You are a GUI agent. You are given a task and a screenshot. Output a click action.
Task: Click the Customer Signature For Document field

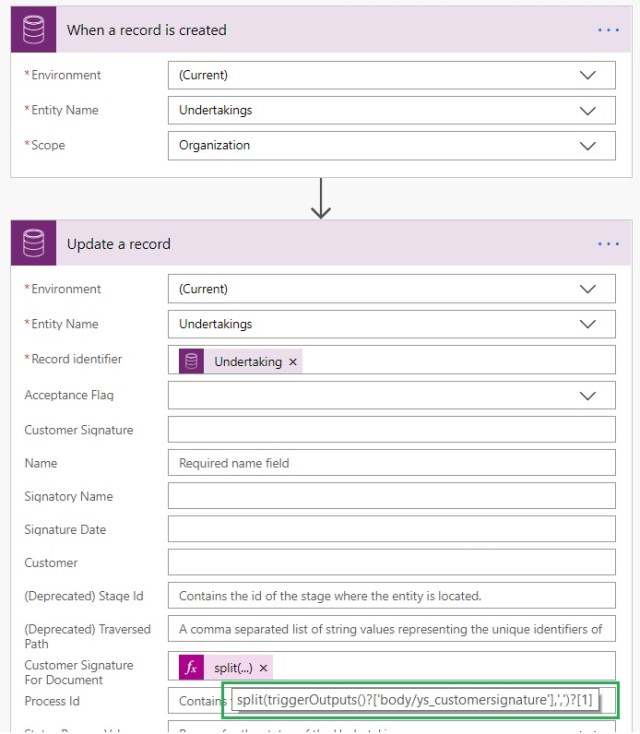(391, 666)
